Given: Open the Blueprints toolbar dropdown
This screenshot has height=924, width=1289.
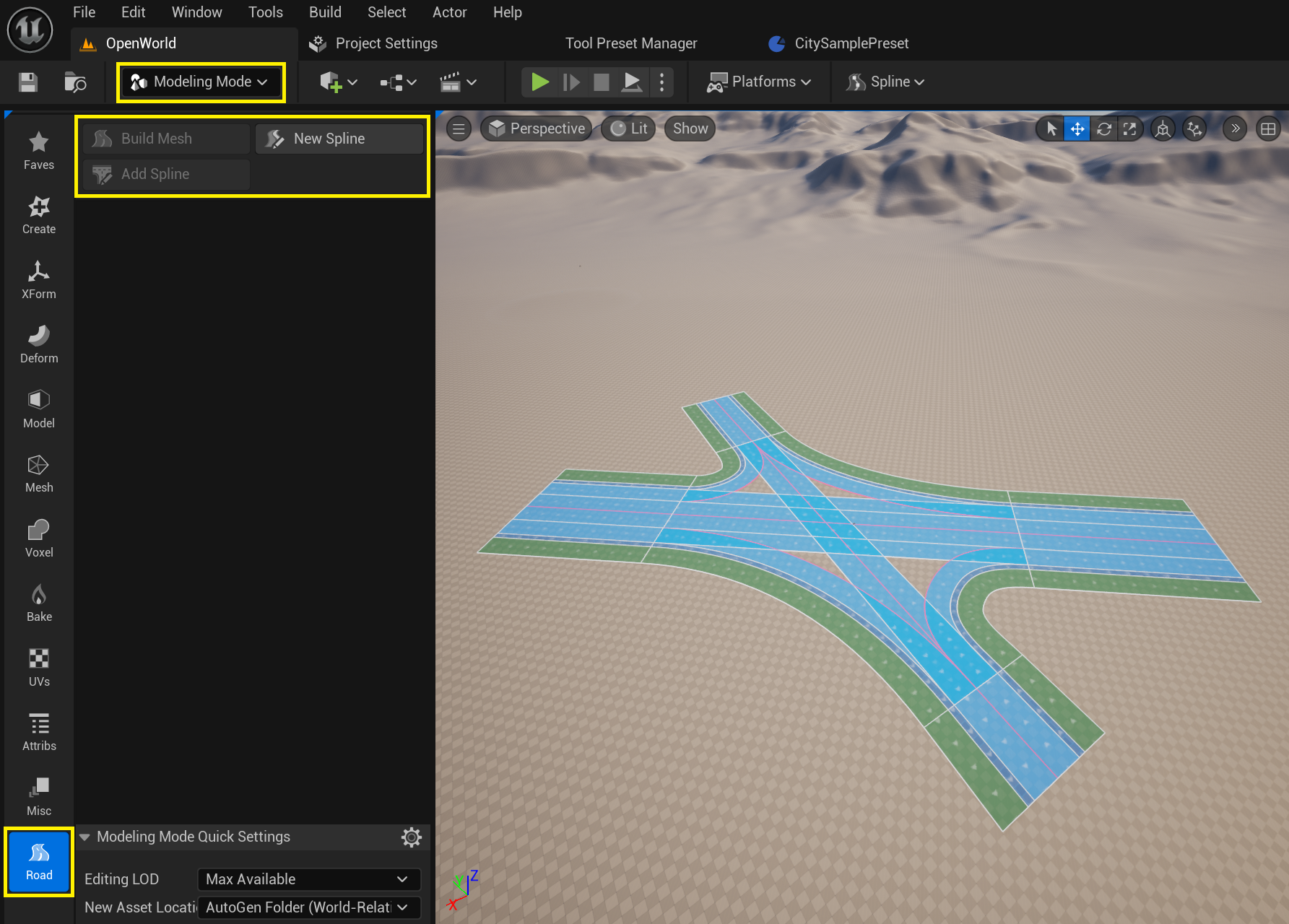Looking at the screenshot, I should tap(398, 82).
